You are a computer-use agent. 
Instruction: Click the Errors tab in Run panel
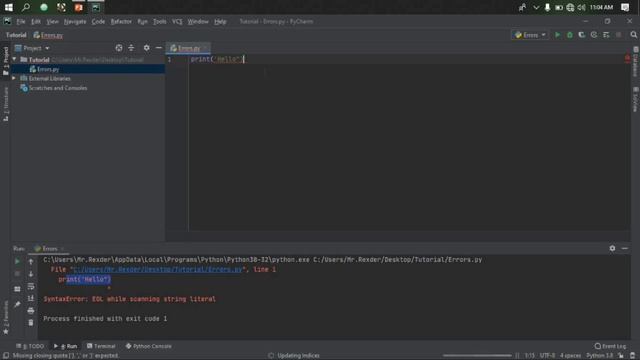tap(49, 249)
